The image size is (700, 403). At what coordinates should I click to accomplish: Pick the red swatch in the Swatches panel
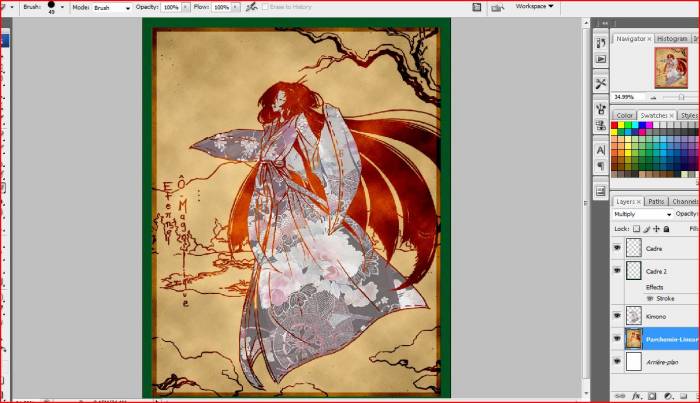tap(615, 125)
